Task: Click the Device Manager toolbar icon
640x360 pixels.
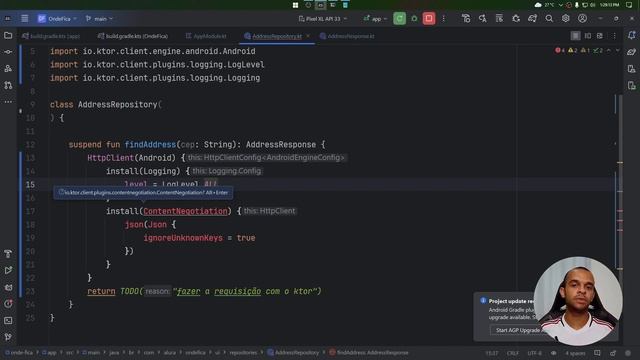Action: coord(499,18)
